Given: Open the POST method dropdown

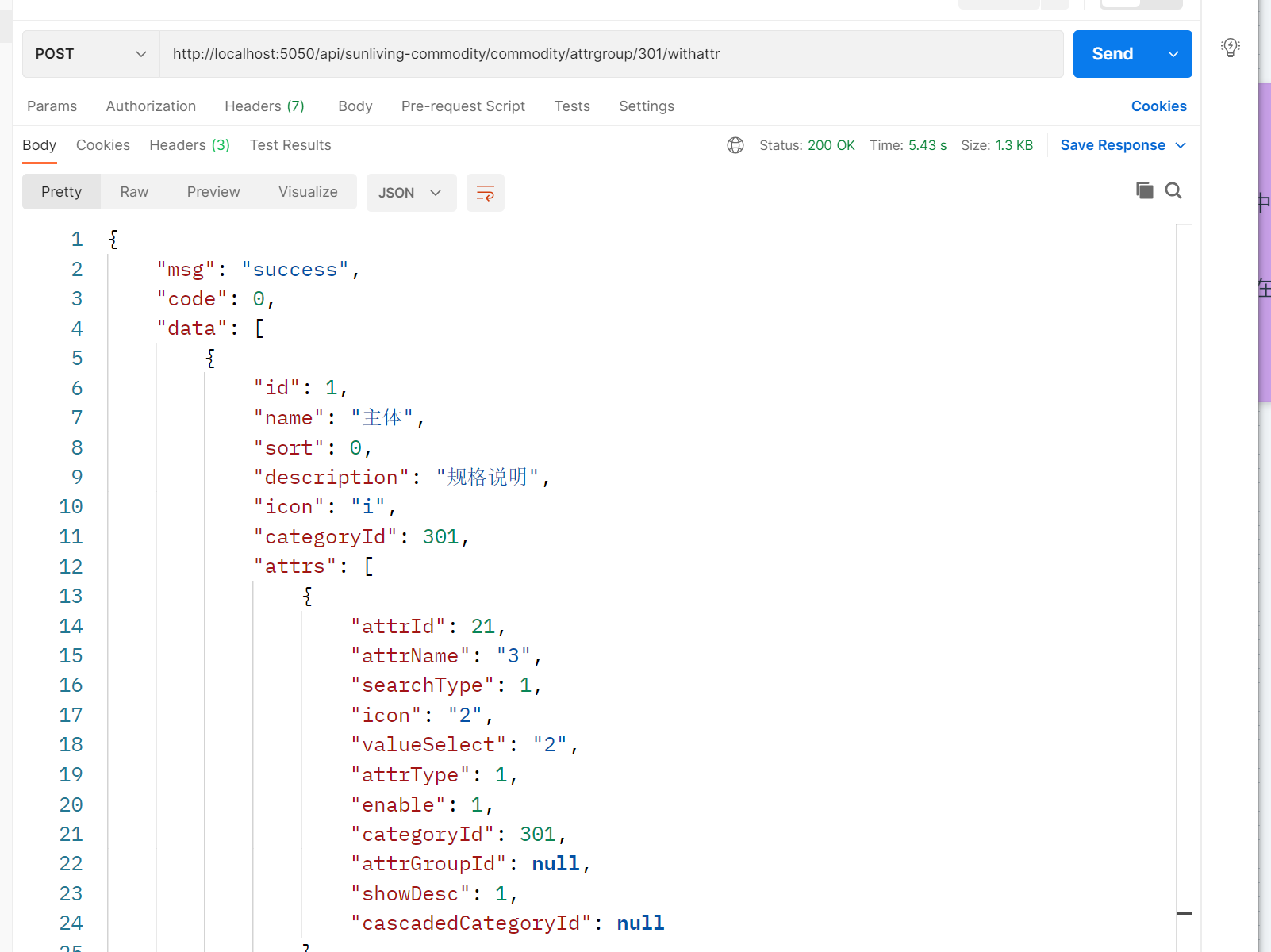Looking at the screenshot, I should coord(91,54).
